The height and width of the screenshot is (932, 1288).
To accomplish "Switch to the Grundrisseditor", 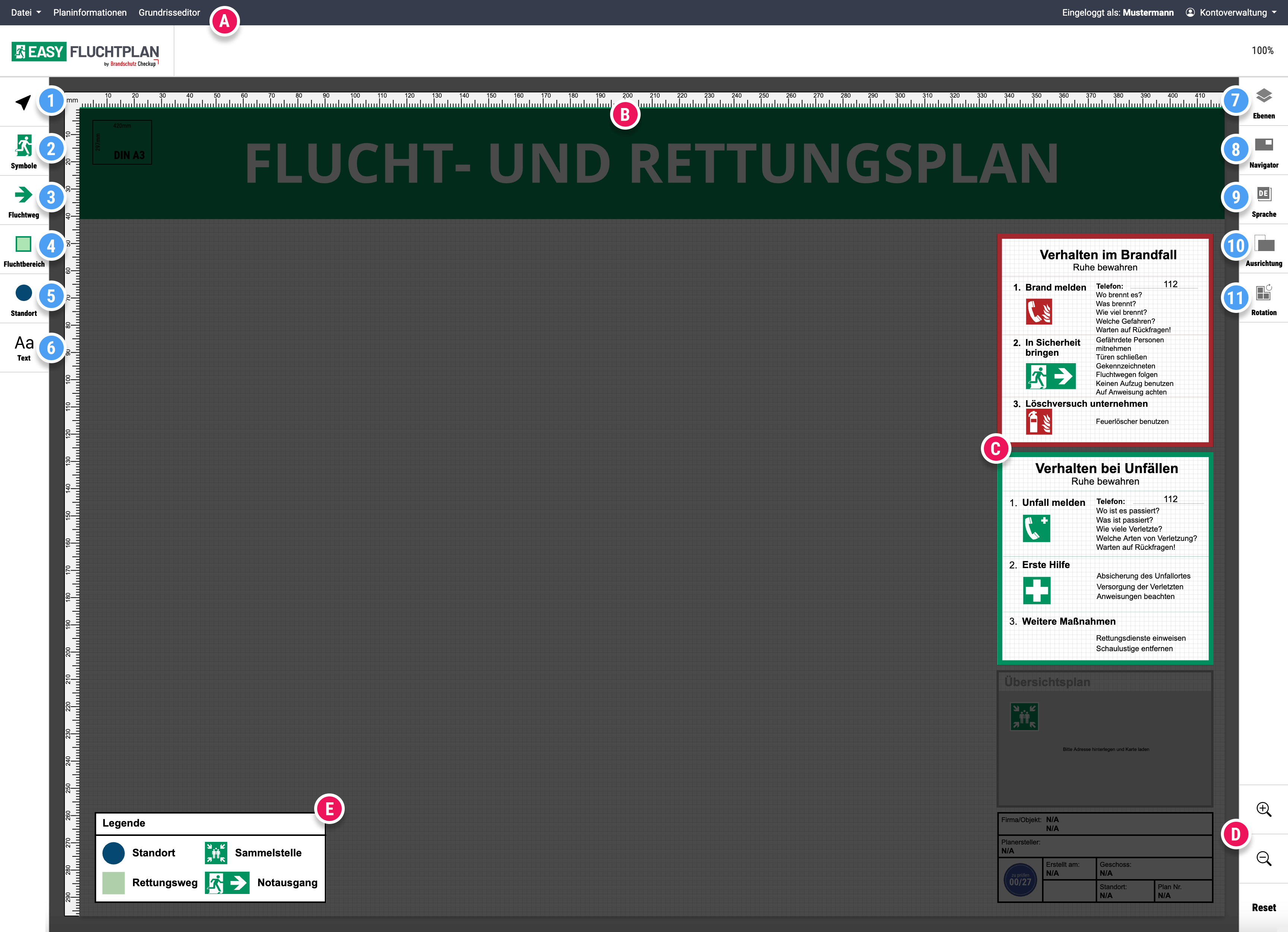I will coord(169,12).
